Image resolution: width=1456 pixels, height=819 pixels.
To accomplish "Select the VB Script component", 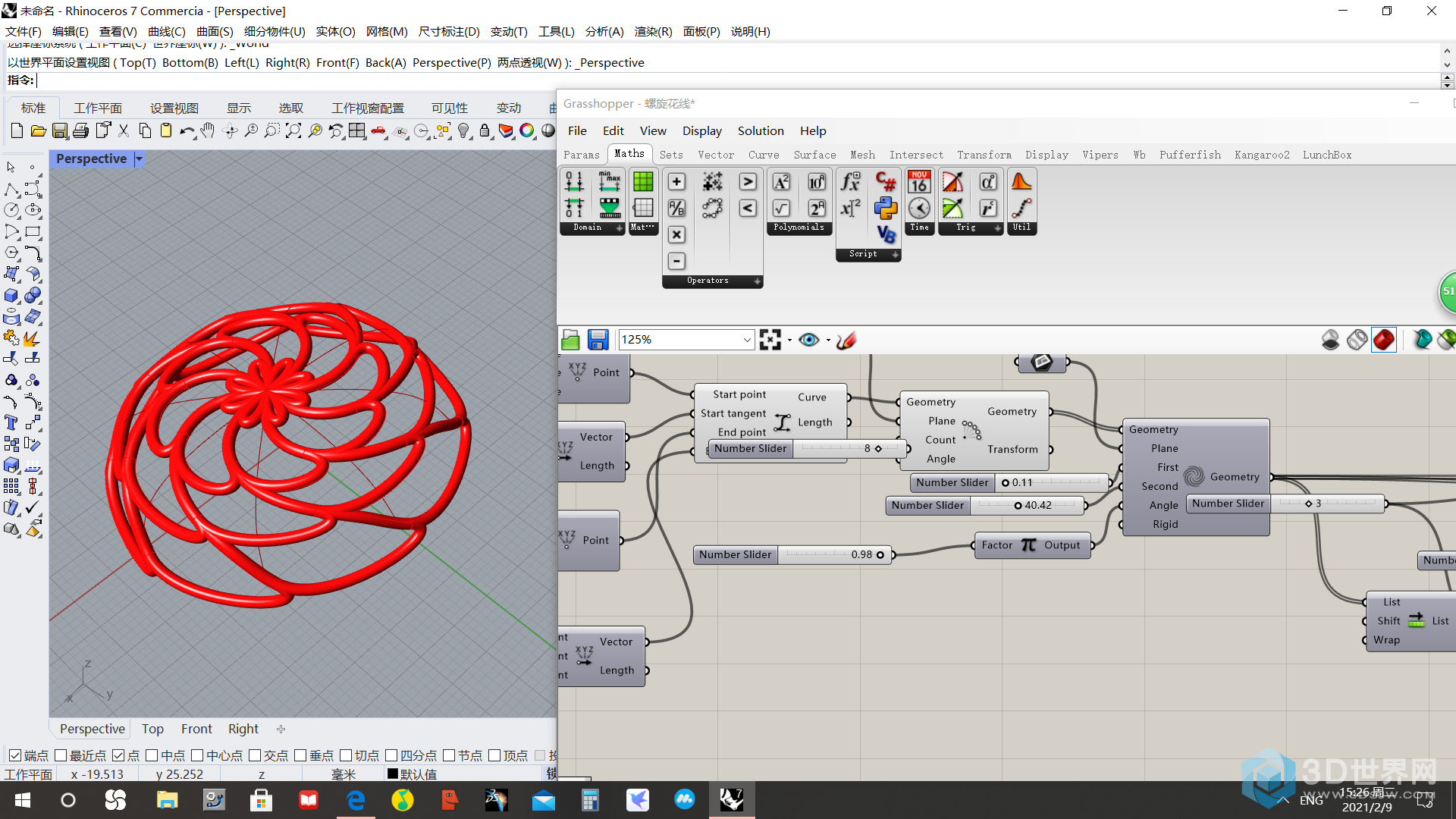I will click(x=886, y=235).
